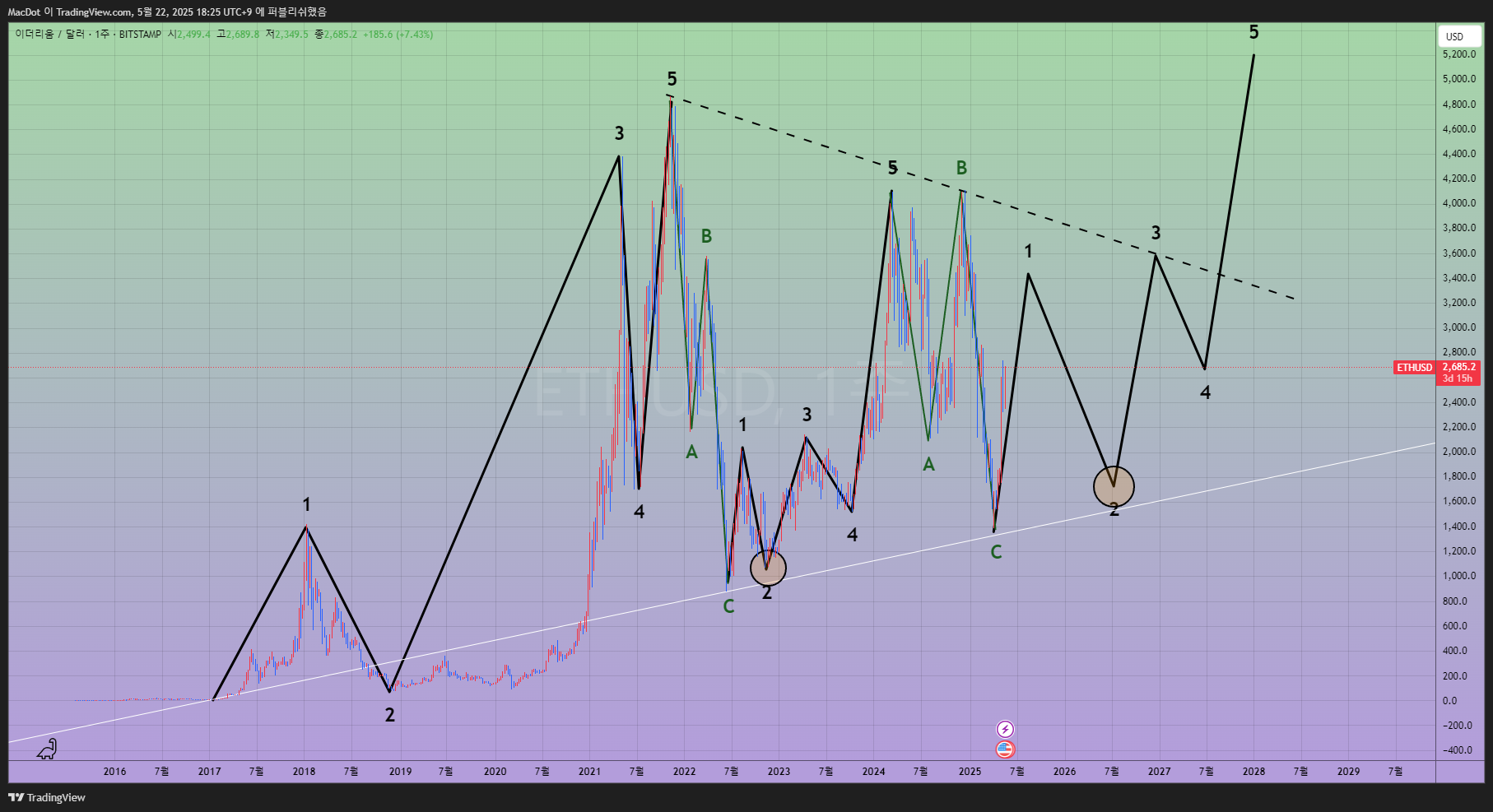Click the low value 2,349.5 in legend
Screen dimensions: 1493x812
coord(291,35)
